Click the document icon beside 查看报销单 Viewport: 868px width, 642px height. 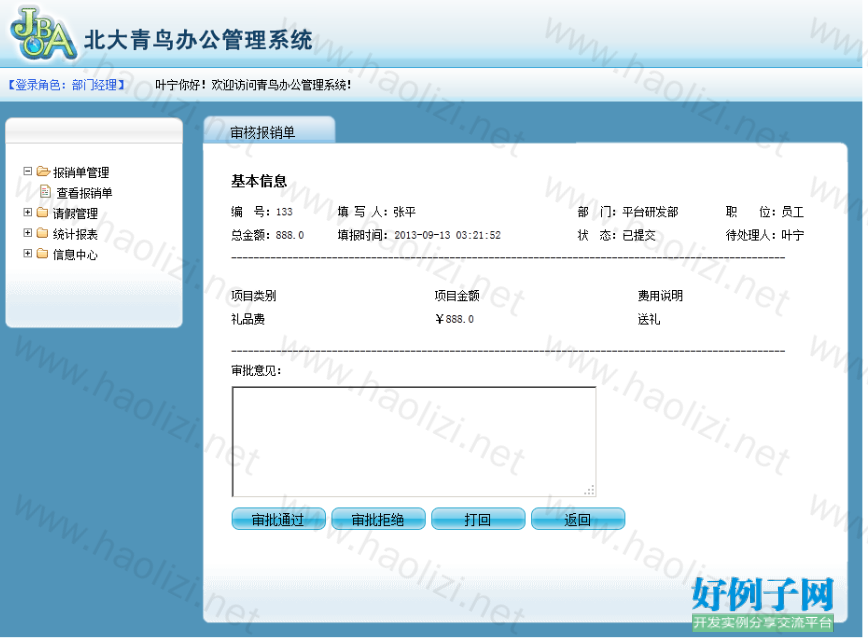[45, 192]
